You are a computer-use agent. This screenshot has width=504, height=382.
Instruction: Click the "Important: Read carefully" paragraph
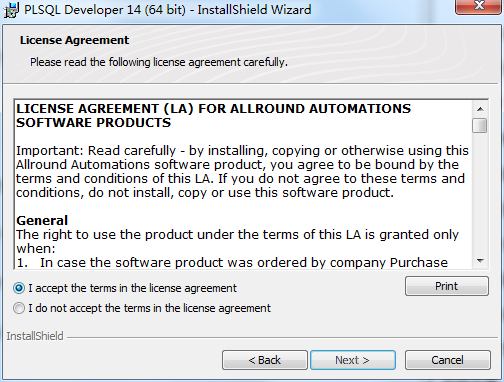pyautogui.click(x=242, y=171)
